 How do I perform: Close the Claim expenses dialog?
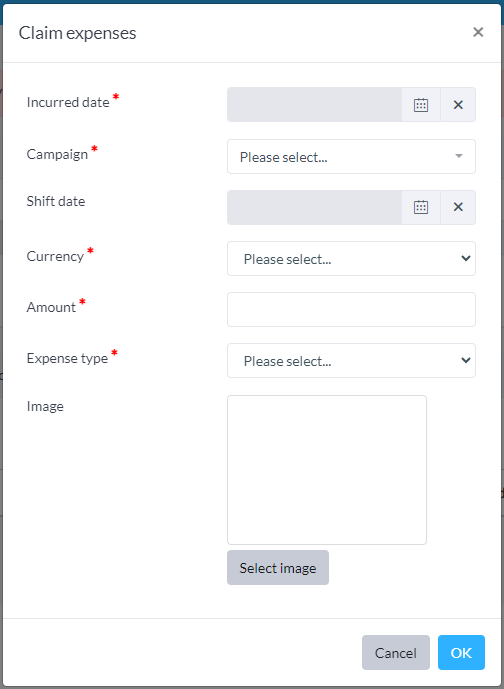[x=478, y=32]
